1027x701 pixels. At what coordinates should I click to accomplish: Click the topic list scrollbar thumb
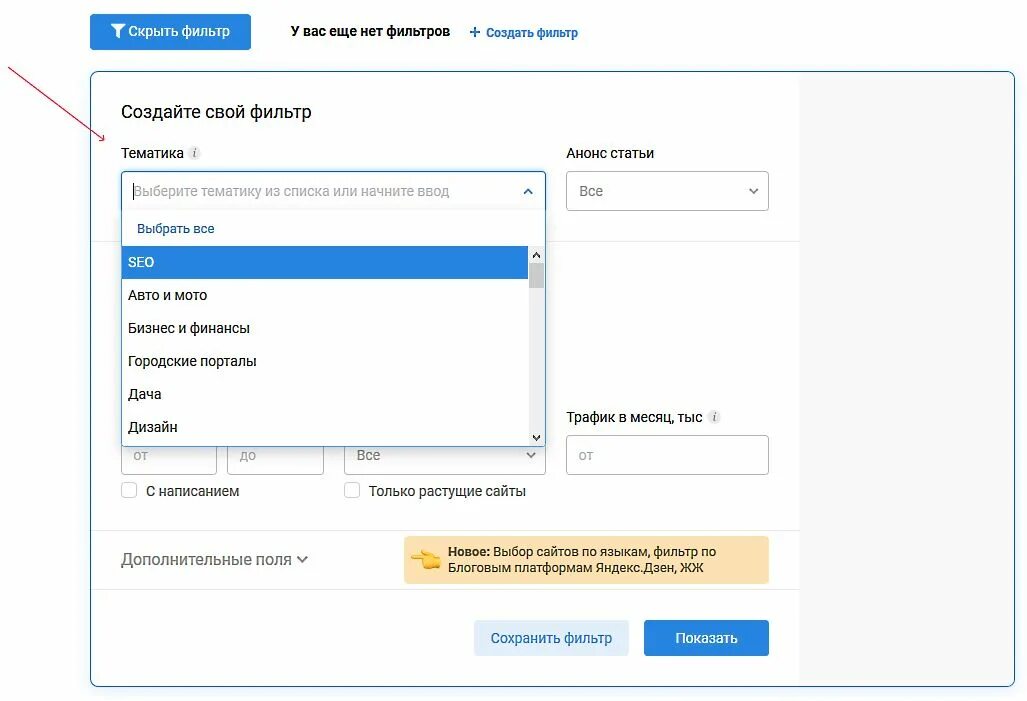click(536, 275)
